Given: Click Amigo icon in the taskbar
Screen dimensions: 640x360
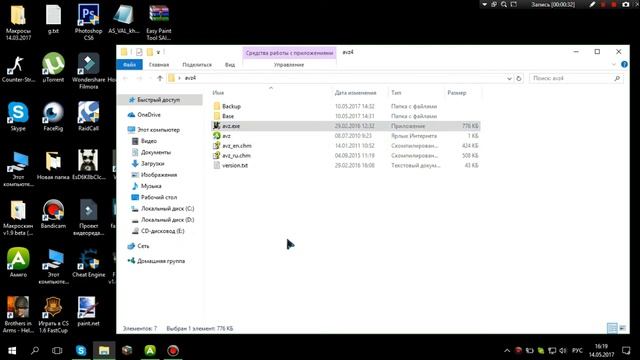Looking at the screenshot, I should pos(150,350).
